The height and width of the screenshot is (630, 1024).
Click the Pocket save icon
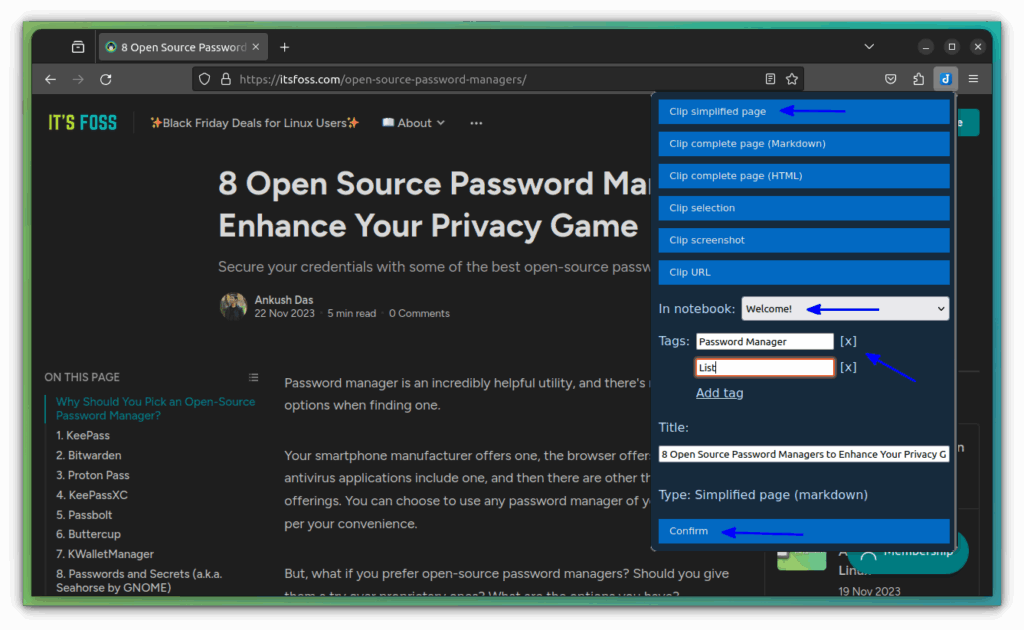[x=890, y=79]
